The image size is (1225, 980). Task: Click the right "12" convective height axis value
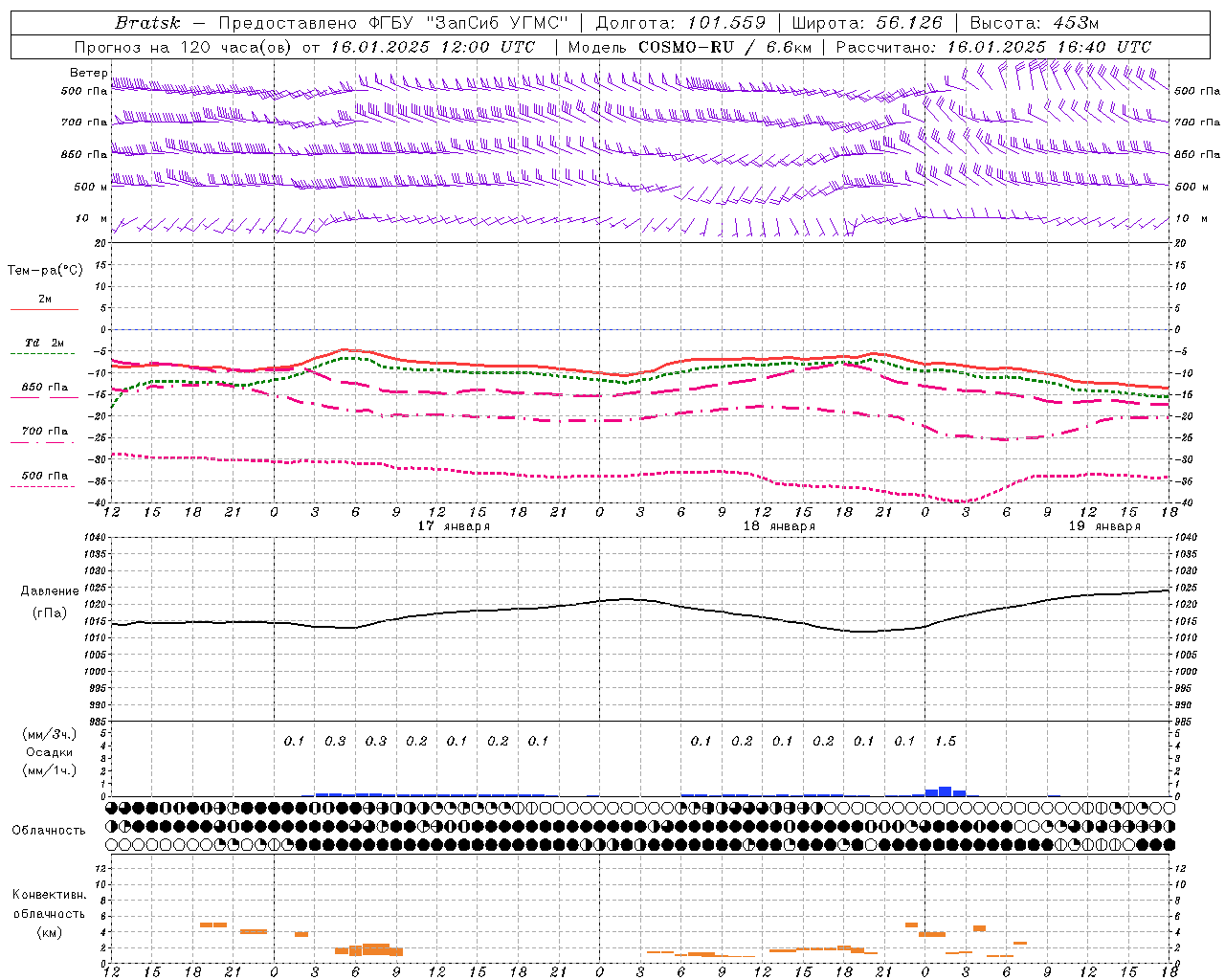[x=1180, y=869]
